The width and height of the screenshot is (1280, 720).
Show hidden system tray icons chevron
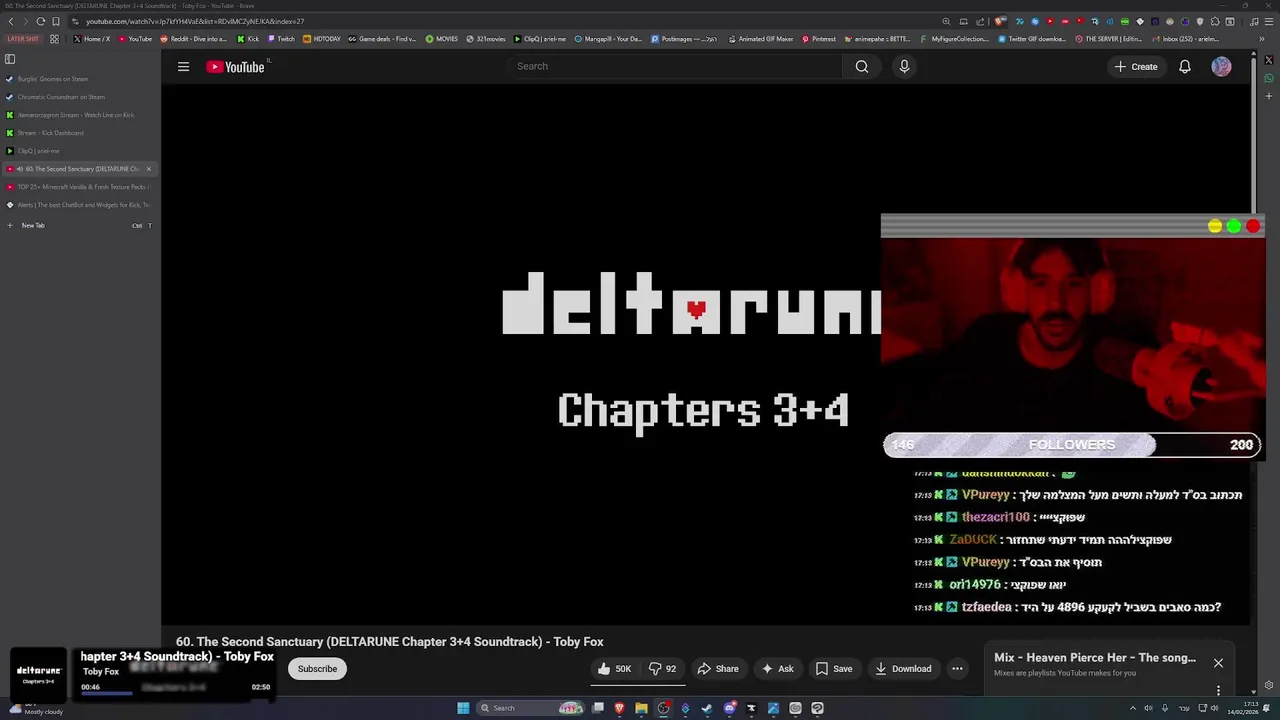pyautogui.click(x=1132, y=708)
